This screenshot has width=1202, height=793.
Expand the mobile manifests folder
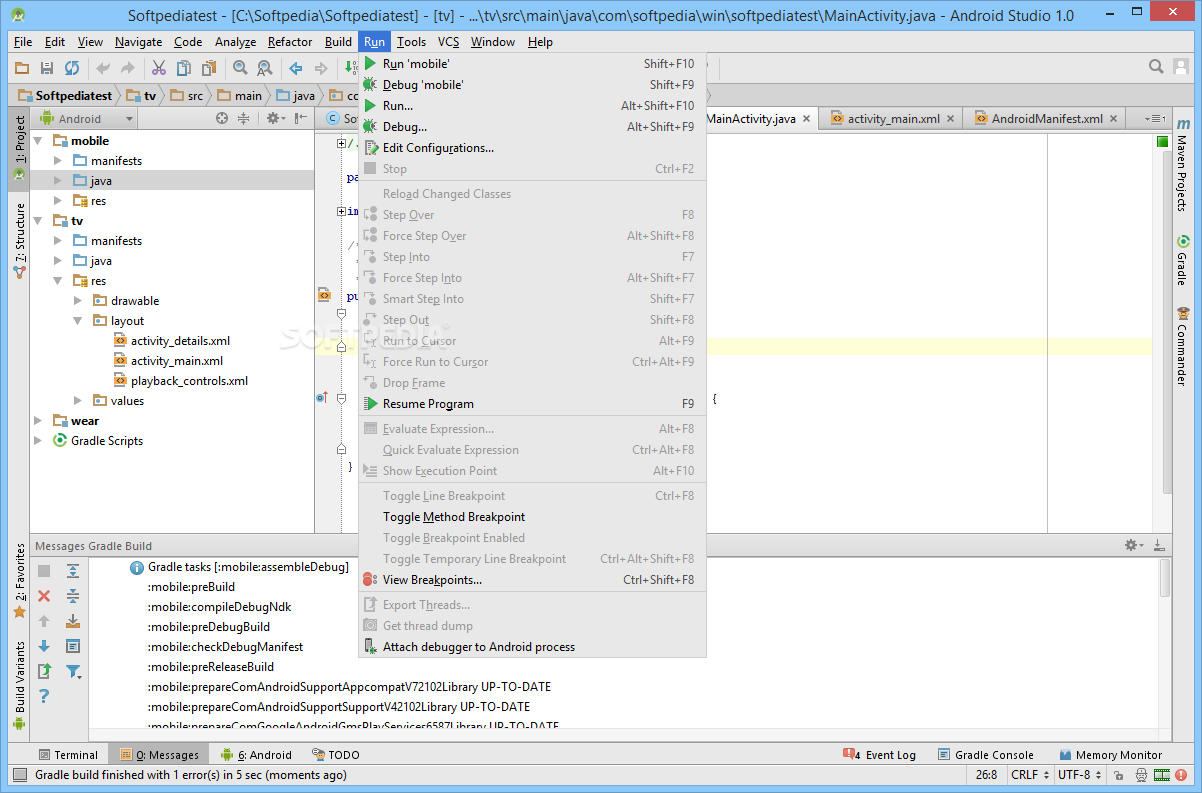[x=58, y=161]
